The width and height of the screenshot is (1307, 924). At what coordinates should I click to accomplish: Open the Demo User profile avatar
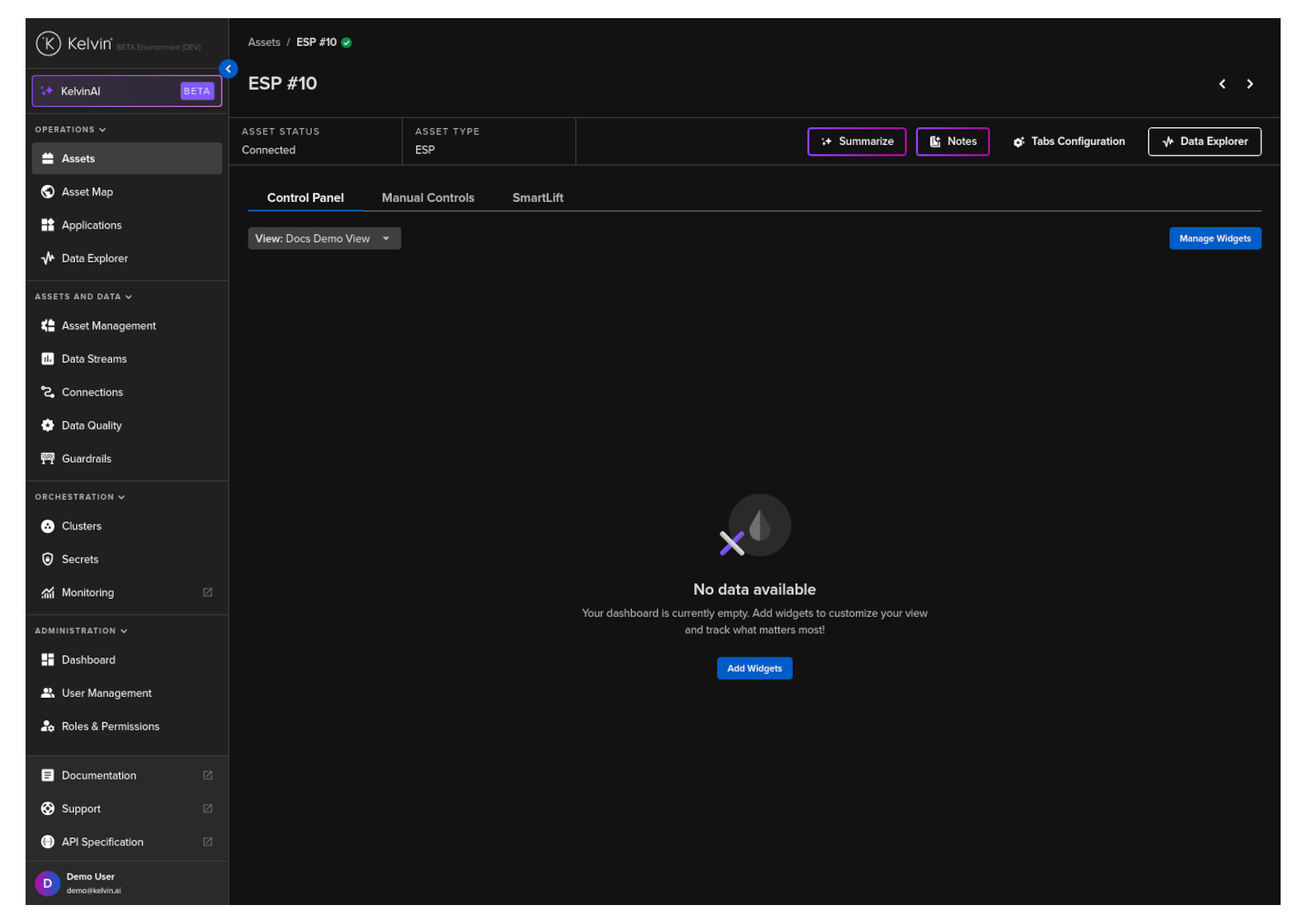click(x=48, y=883)
